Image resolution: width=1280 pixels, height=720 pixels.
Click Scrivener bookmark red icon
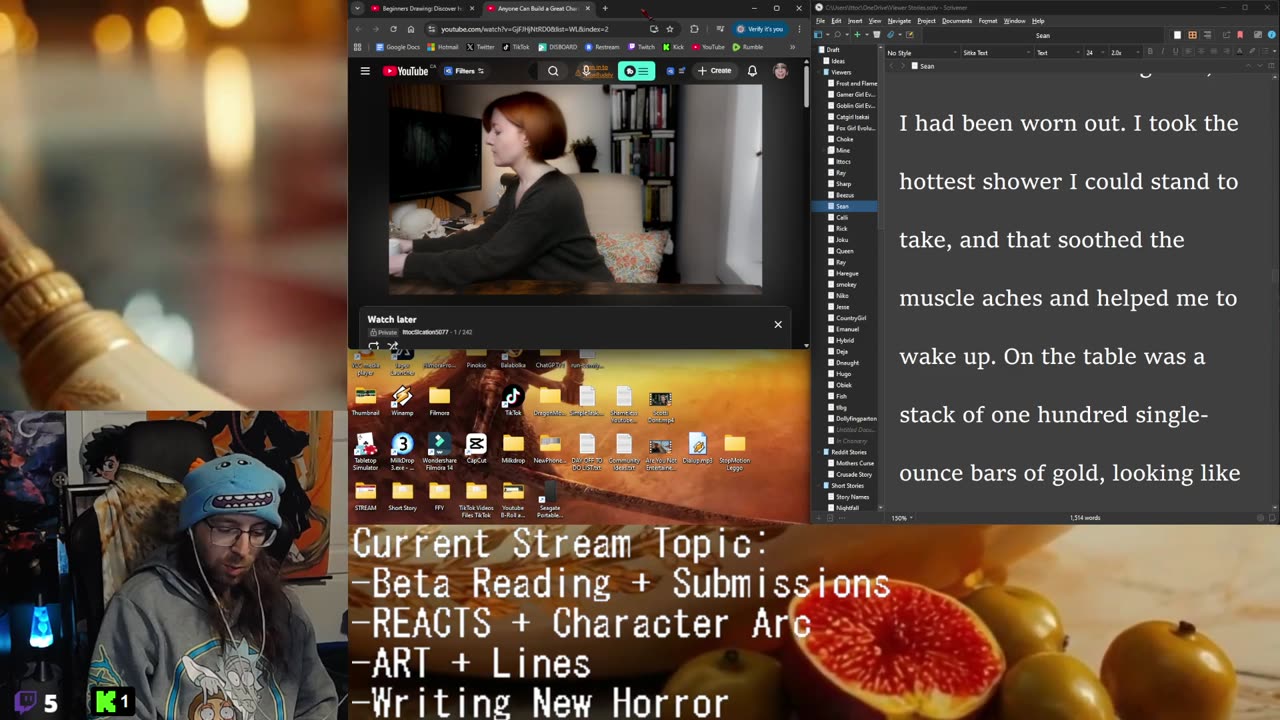pyautogui.click(x=1240, y=35)
